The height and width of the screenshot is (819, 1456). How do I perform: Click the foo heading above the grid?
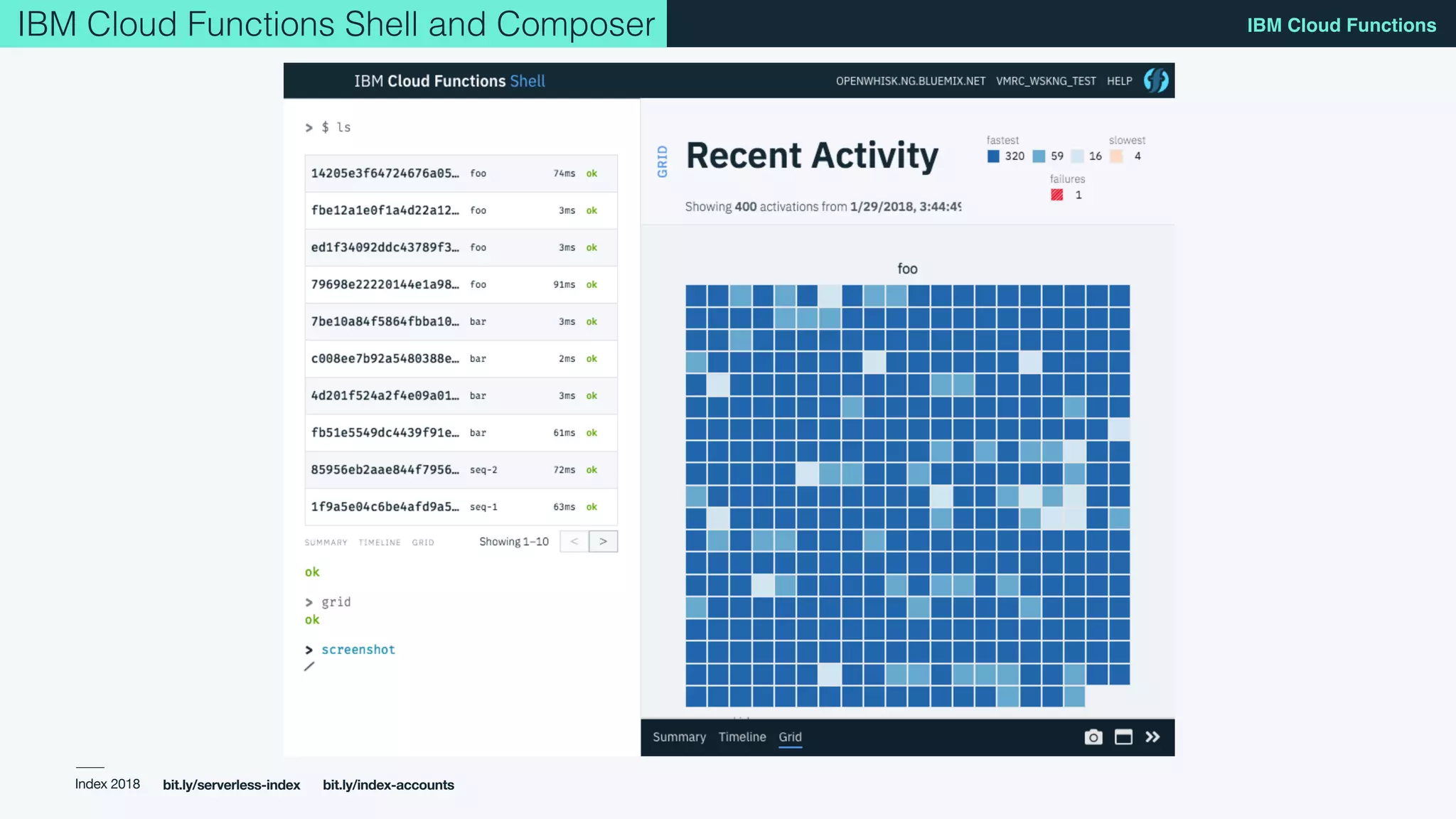[x=907, y=269]
